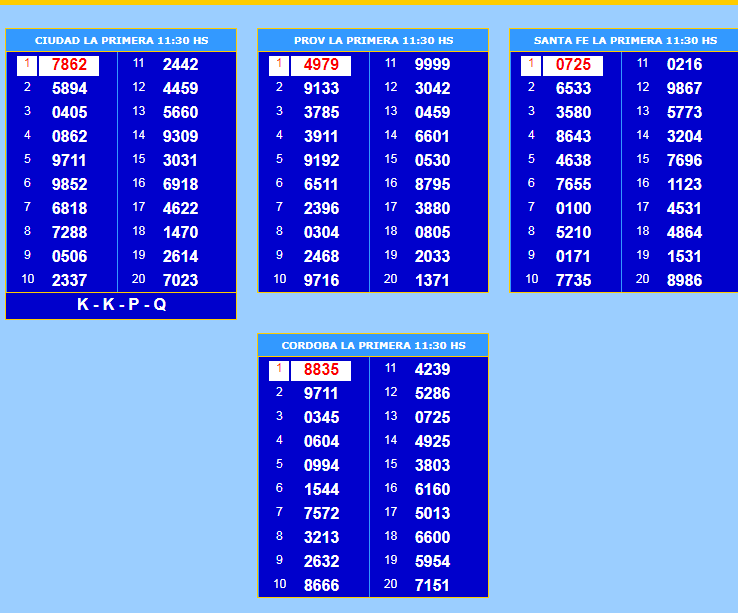Click number 7023 at Ciudad position 20
This screenshot has height=613, width=738.
tap(180, 281)
